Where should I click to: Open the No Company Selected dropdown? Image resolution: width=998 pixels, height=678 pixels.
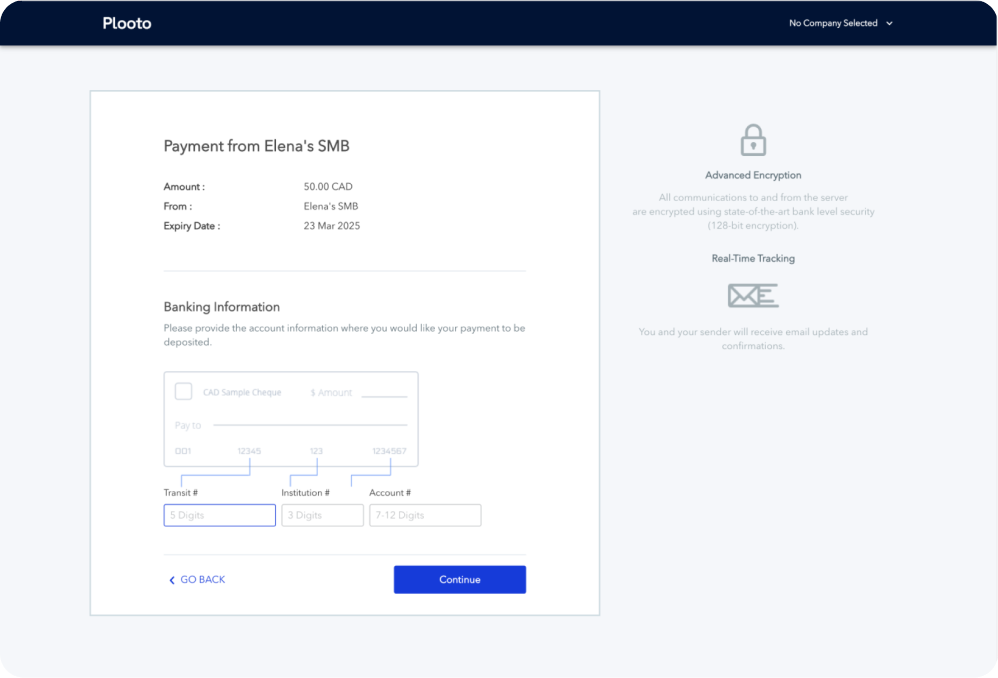[x=840, y=23]
